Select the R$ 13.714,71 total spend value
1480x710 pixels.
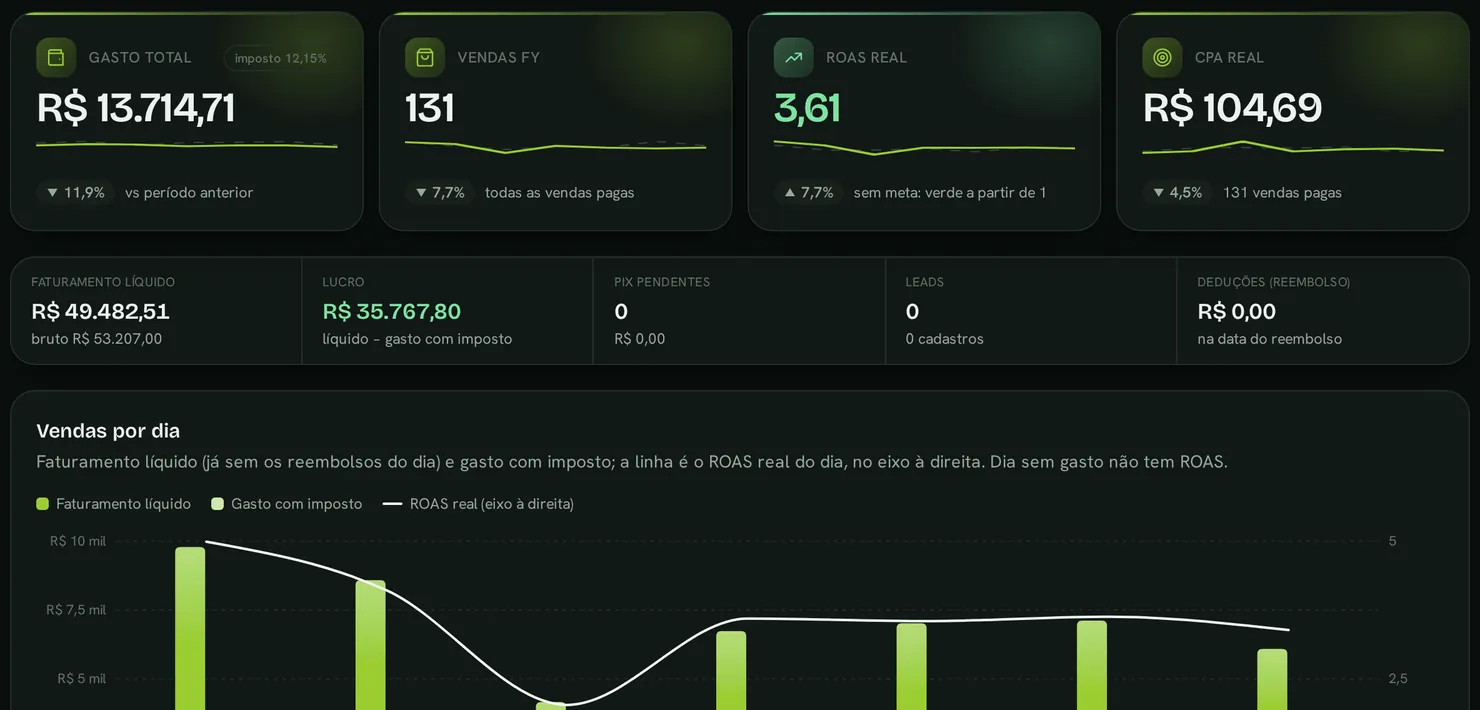click(136, 108)
